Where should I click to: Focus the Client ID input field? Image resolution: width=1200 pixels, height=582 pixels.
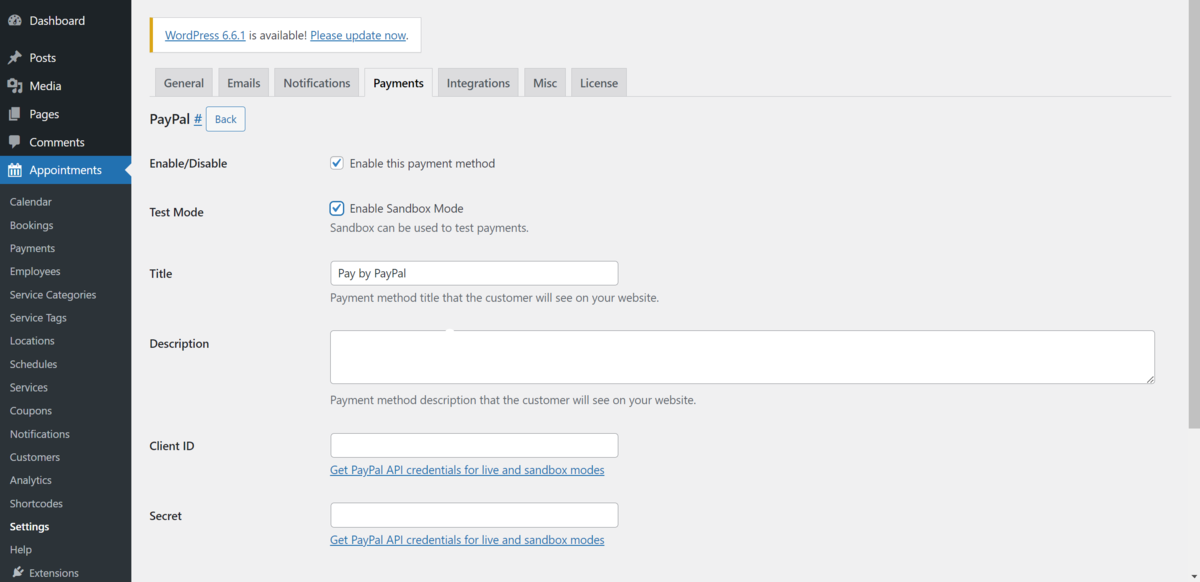(474, 446)
